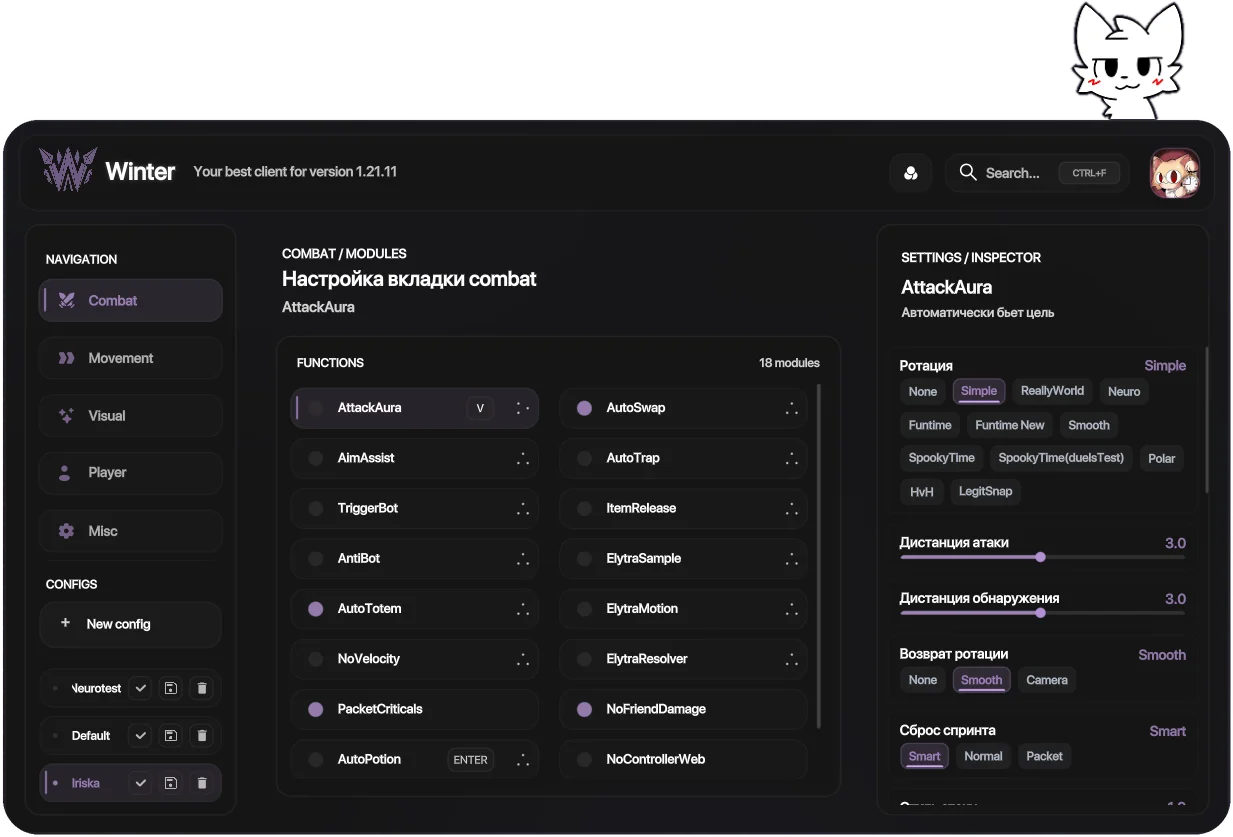Save the Iriska config
This screenshot has width=1233, height=837.
click(171, 783)
